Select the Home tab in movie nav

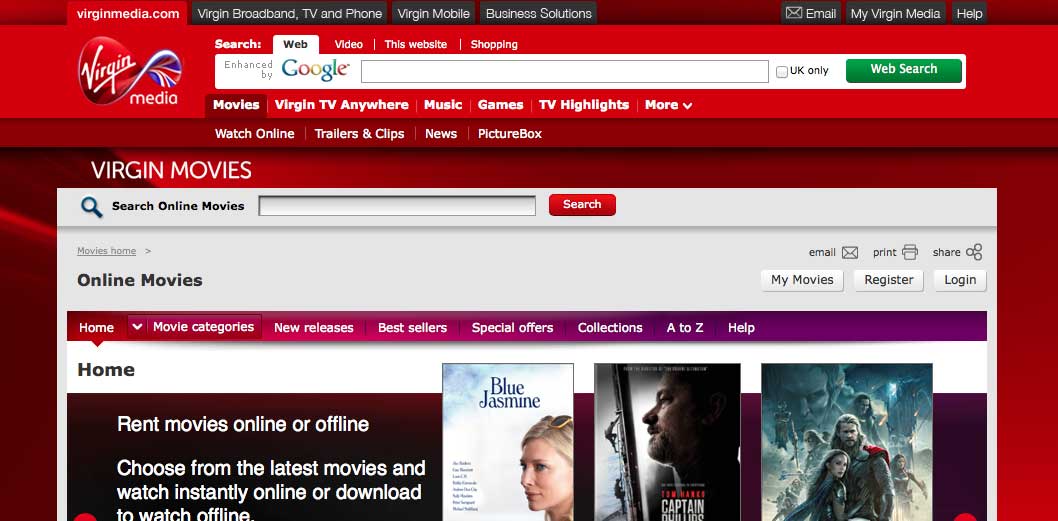[96, 327]
